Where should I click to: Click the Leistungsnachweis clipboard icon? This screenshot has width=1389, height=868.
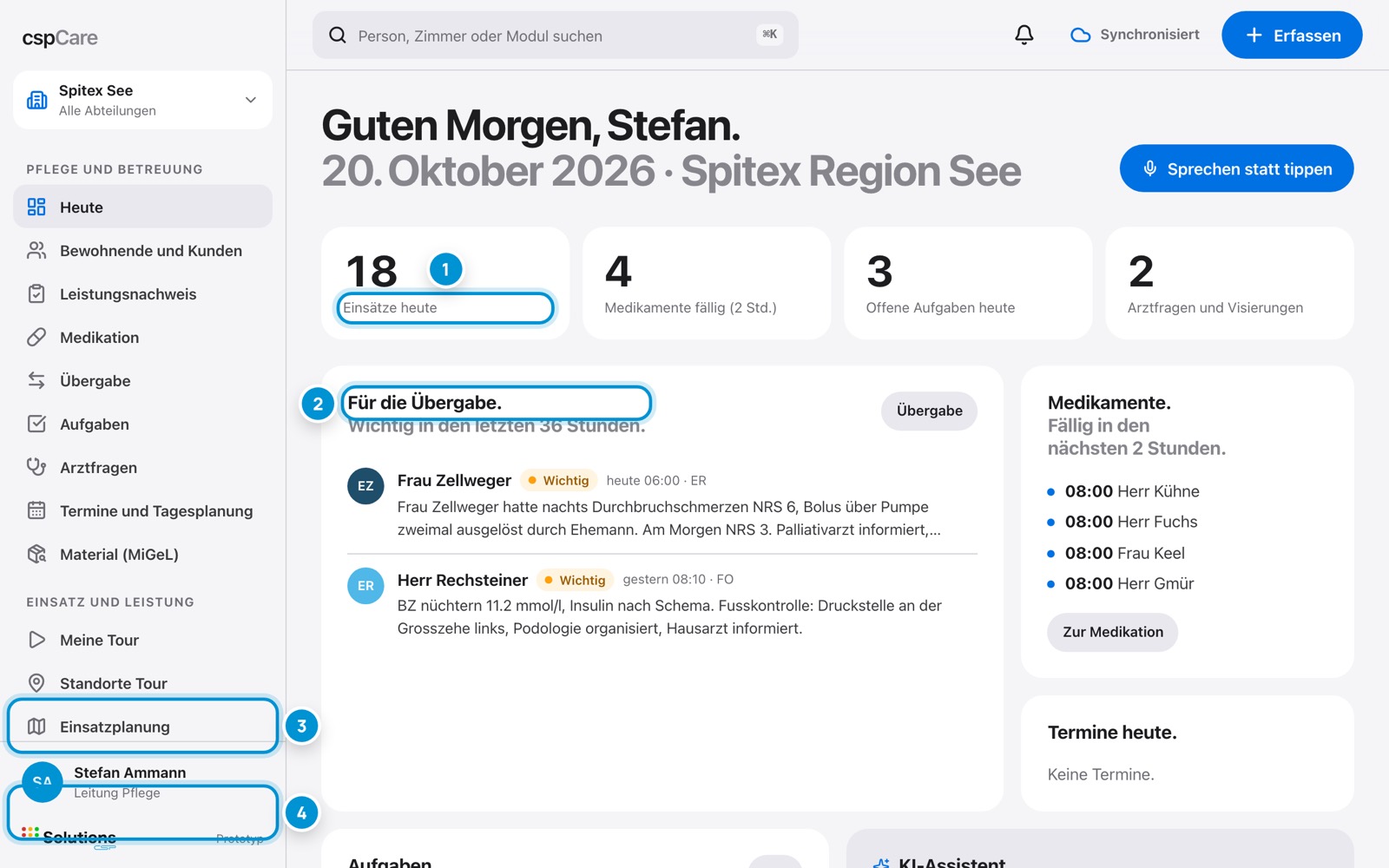pyautogui.click(x=36, y=293)
